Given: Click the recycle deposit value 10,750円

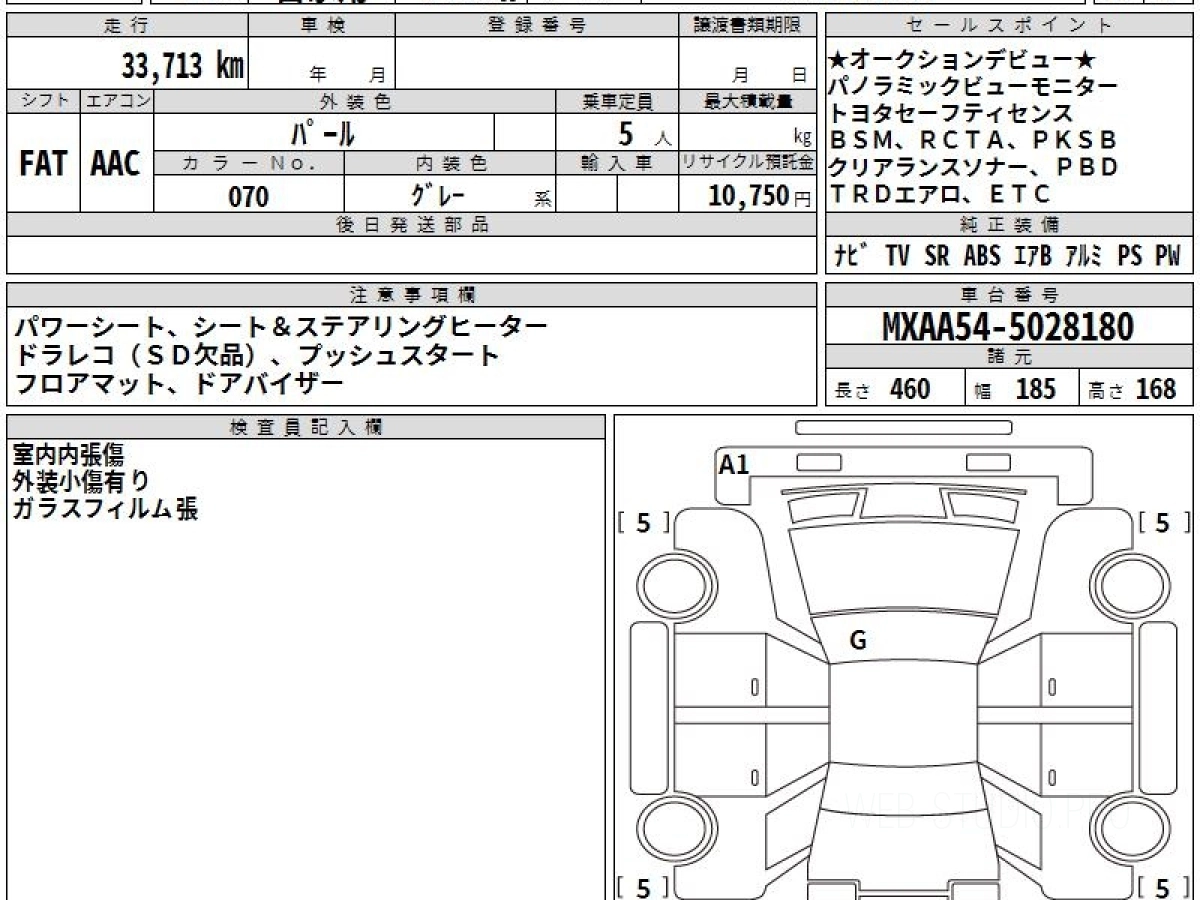Looking at the screenshot, I should click(x=760, y=196).
